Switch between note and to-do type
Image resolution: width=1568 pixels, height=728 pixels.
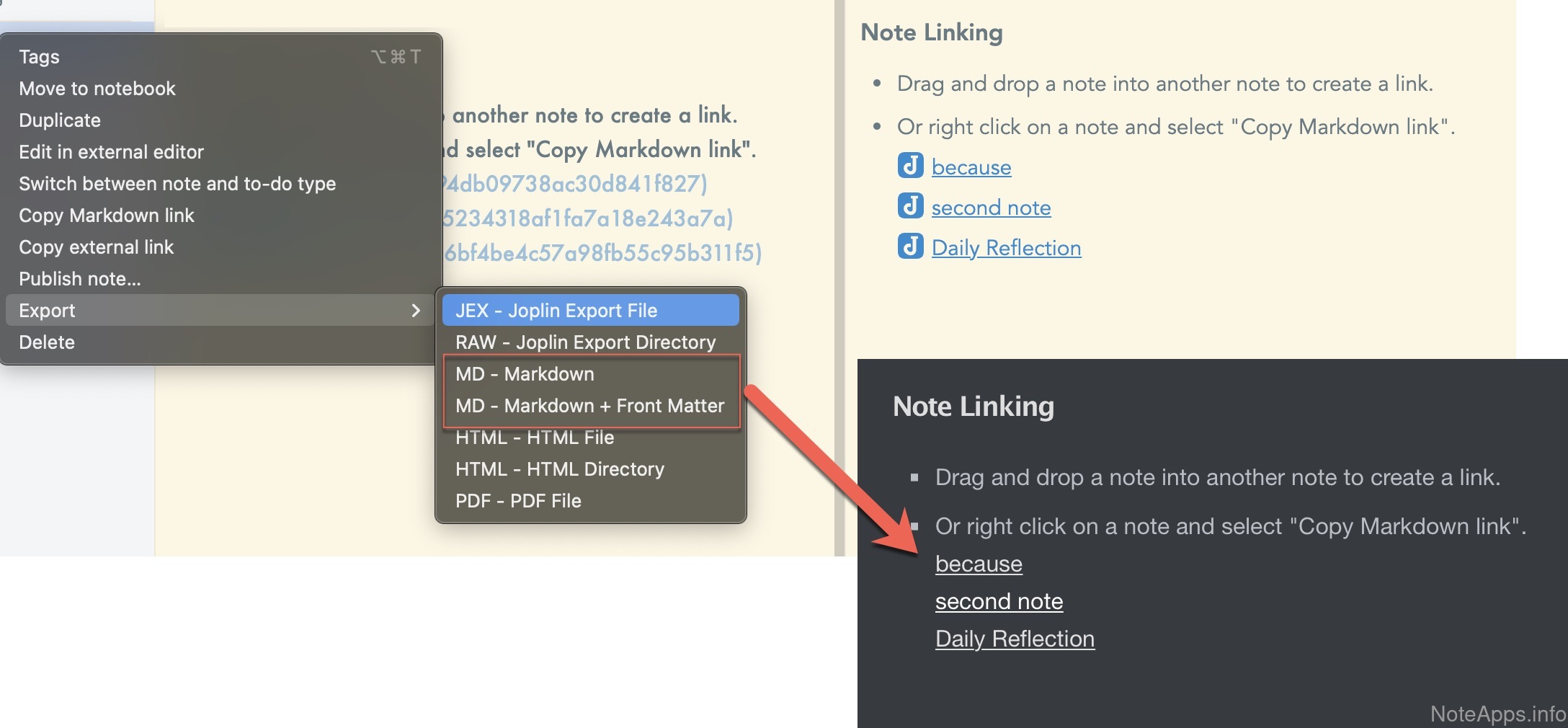coord(177,184)
